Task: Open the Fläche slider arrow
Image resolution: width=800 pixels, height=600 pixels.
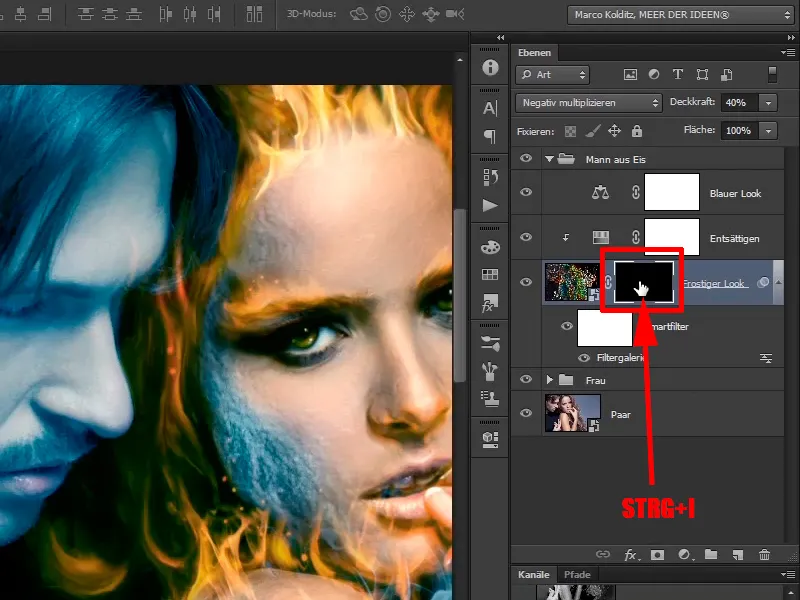Action: click(768, 131)
